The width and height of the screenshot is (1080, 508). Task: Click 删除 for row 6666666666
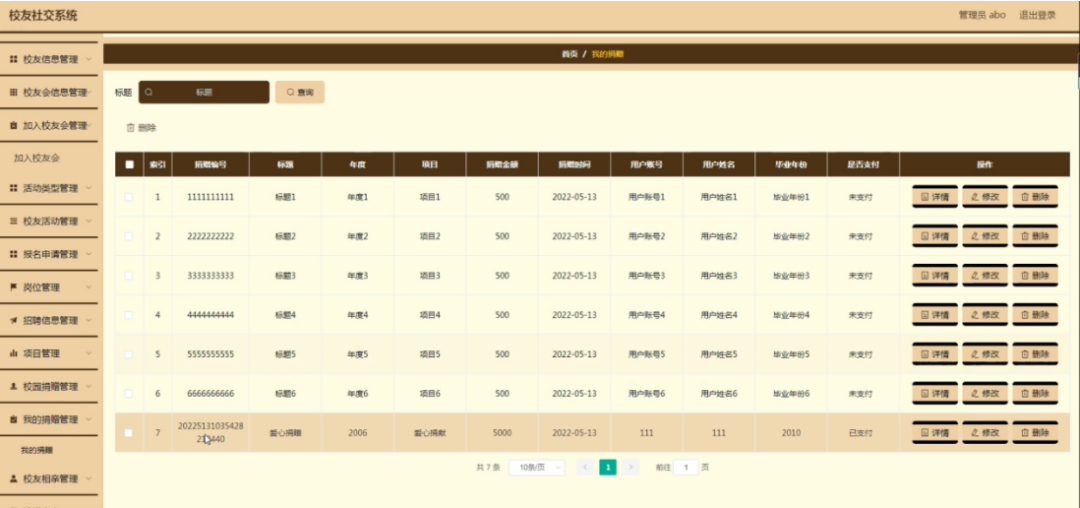tap(1035, 393)
